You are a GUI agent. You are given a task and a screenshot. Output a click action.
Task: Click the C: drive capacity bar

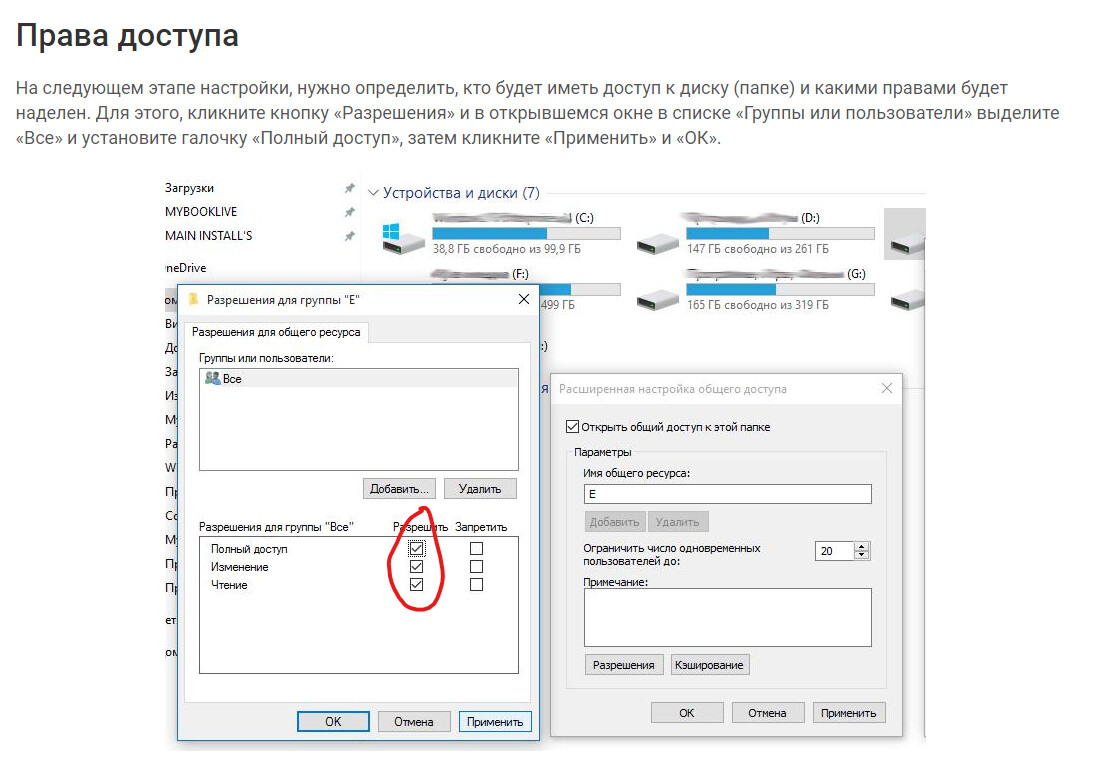[x=526, y=233]
